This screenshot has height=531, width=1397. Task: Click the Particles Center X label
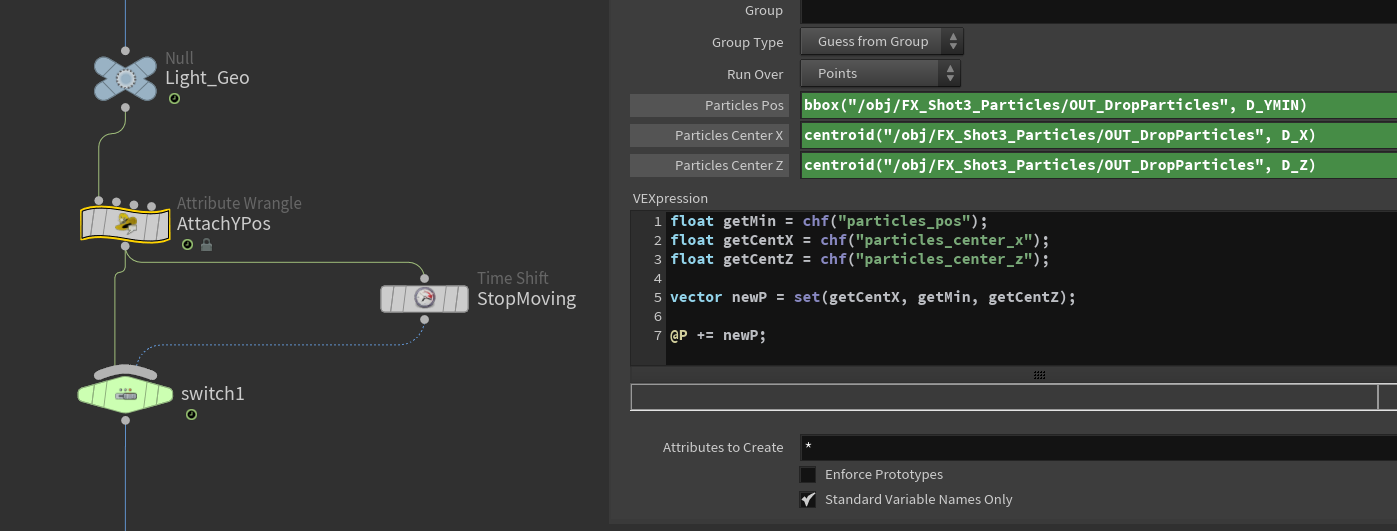pyautogui.click(x=709, y=135)
